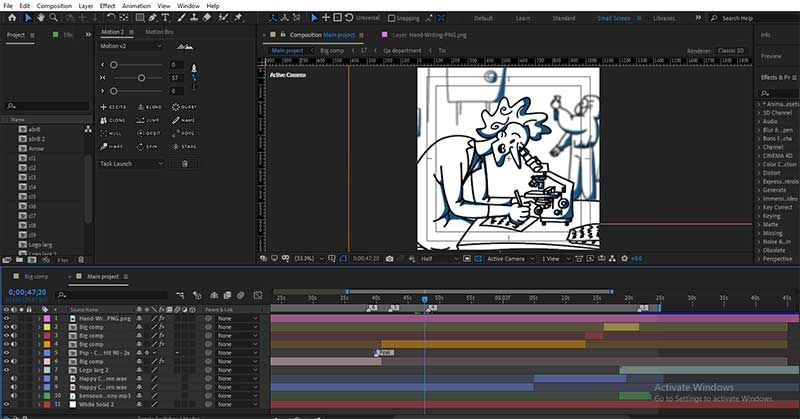Image resolution: width=800 pixels, height=419 pixels.
Task: Enable the Snapping checkbox
Action: pyautogui.click(x=391, y=18)
